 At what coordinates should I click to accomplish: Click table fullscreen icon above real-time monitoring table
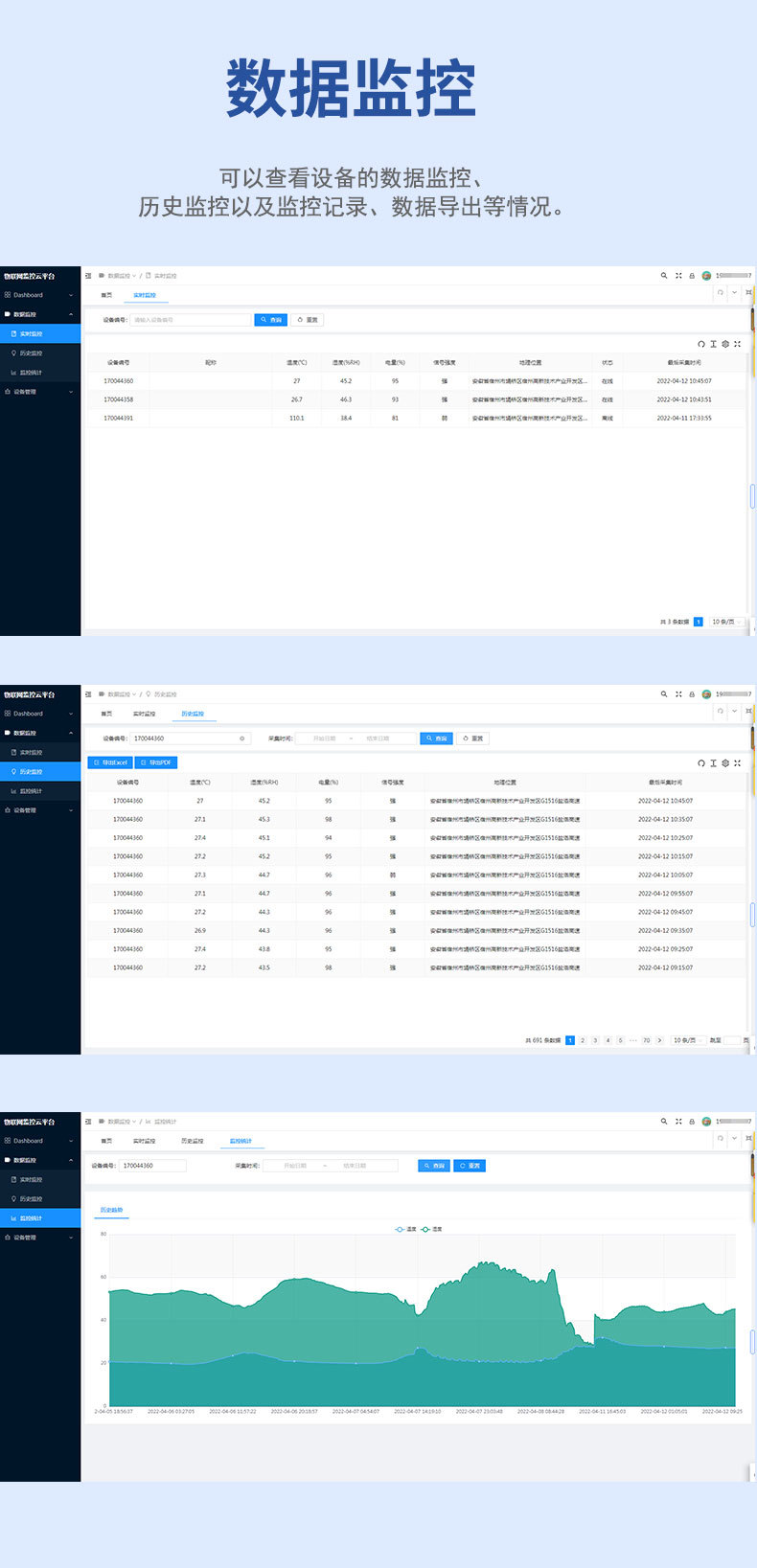(737, 345)
